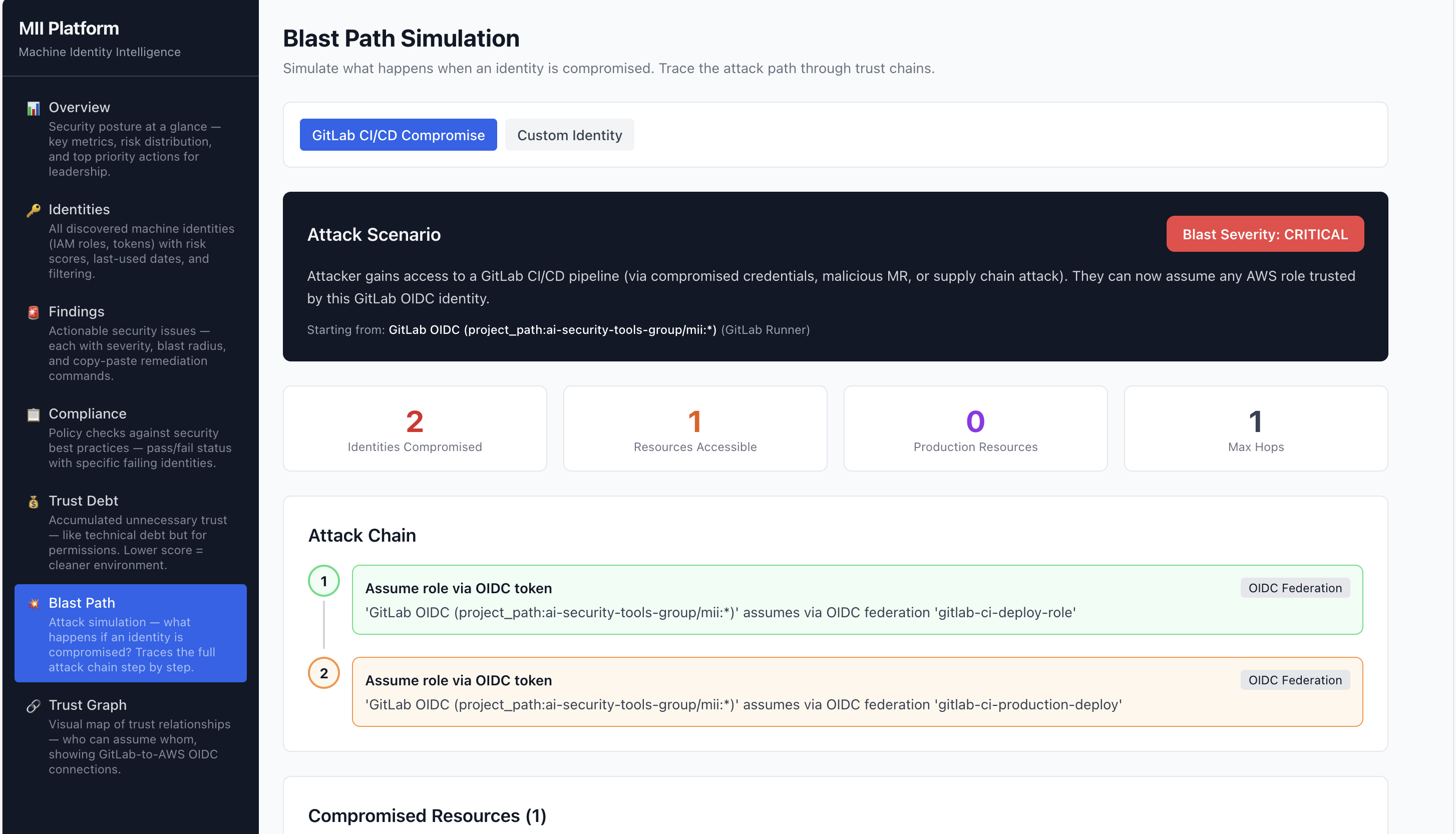Select attack chain step 2 circle
The height and width of the screenshot is (834, 1456).
click(323, 674)
